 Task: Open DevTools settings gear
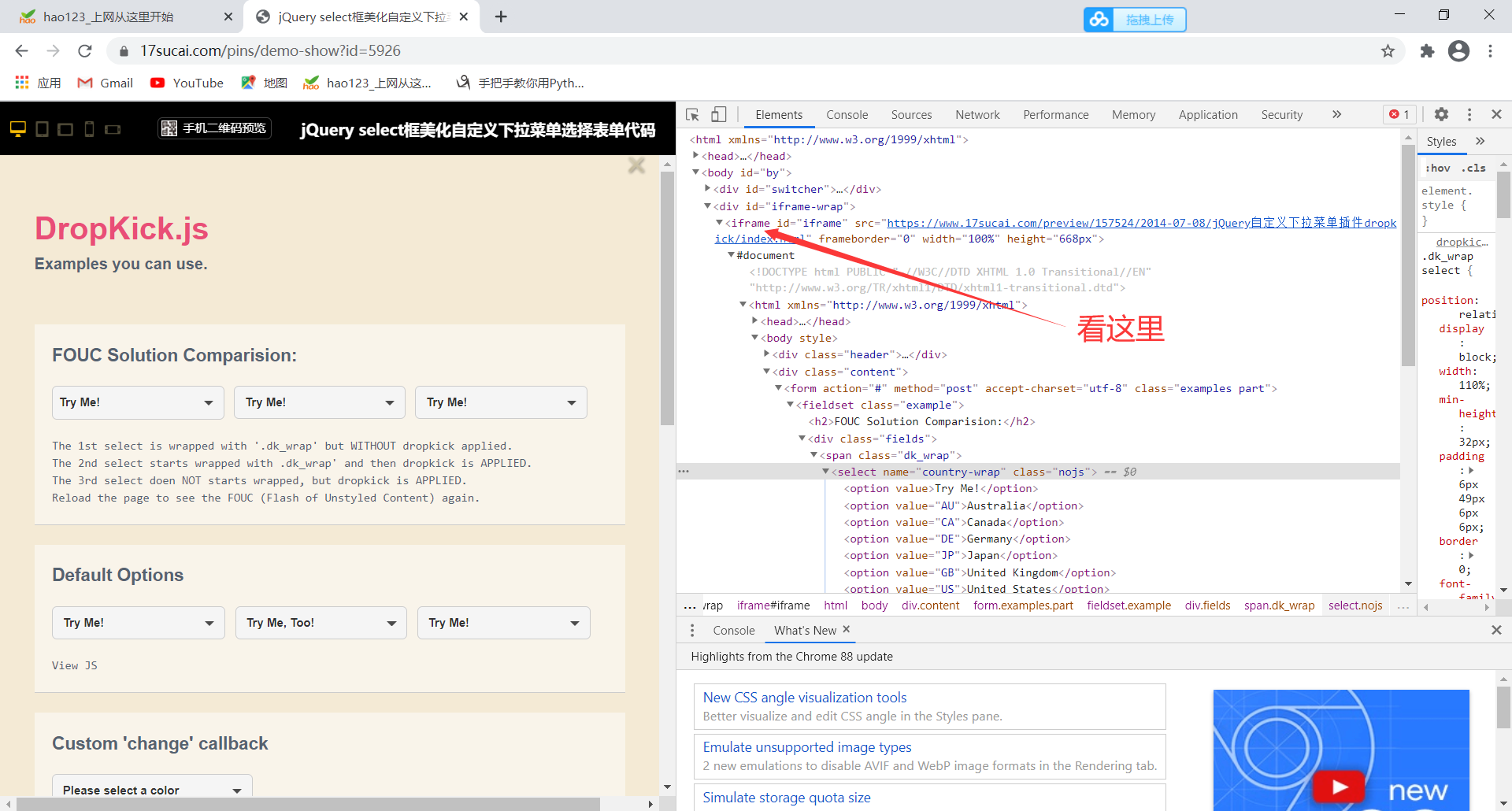(x=1441, y=114)
